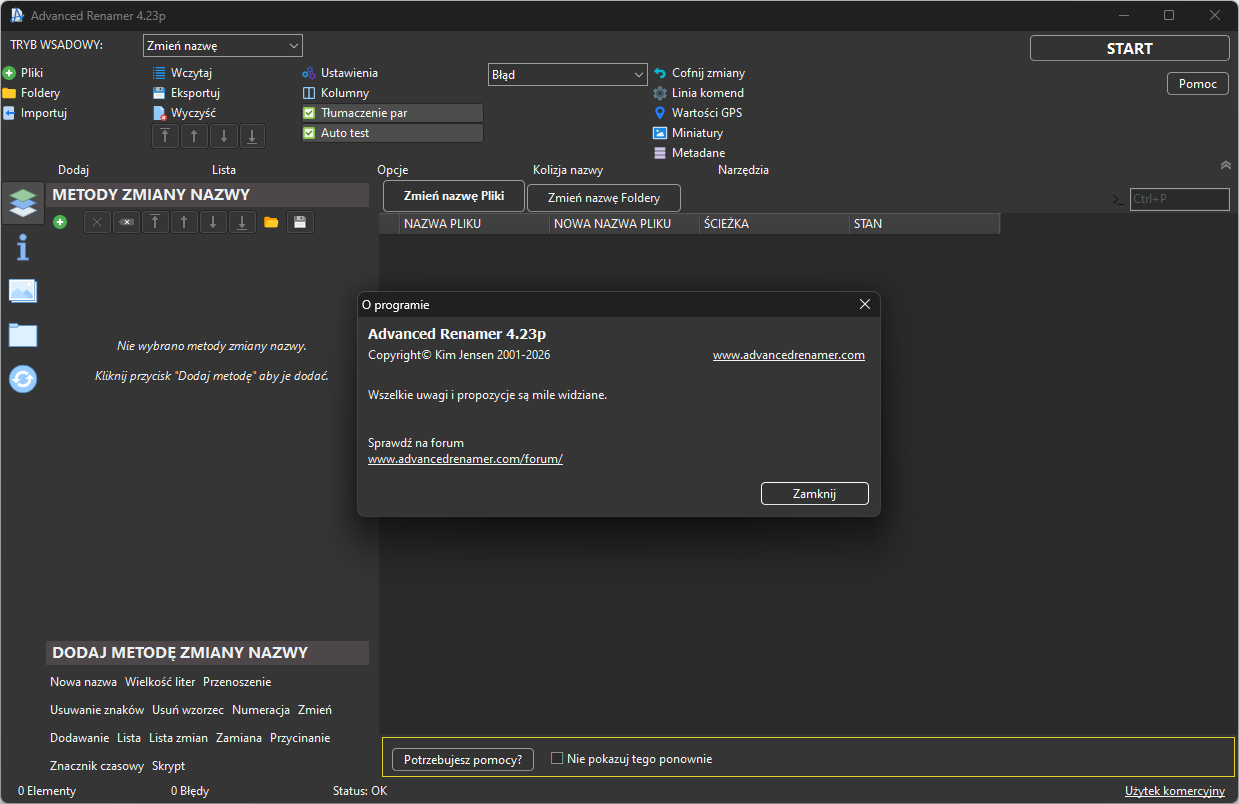Click the Pomoc button

pyautogui.click(x=1198, y=84)
